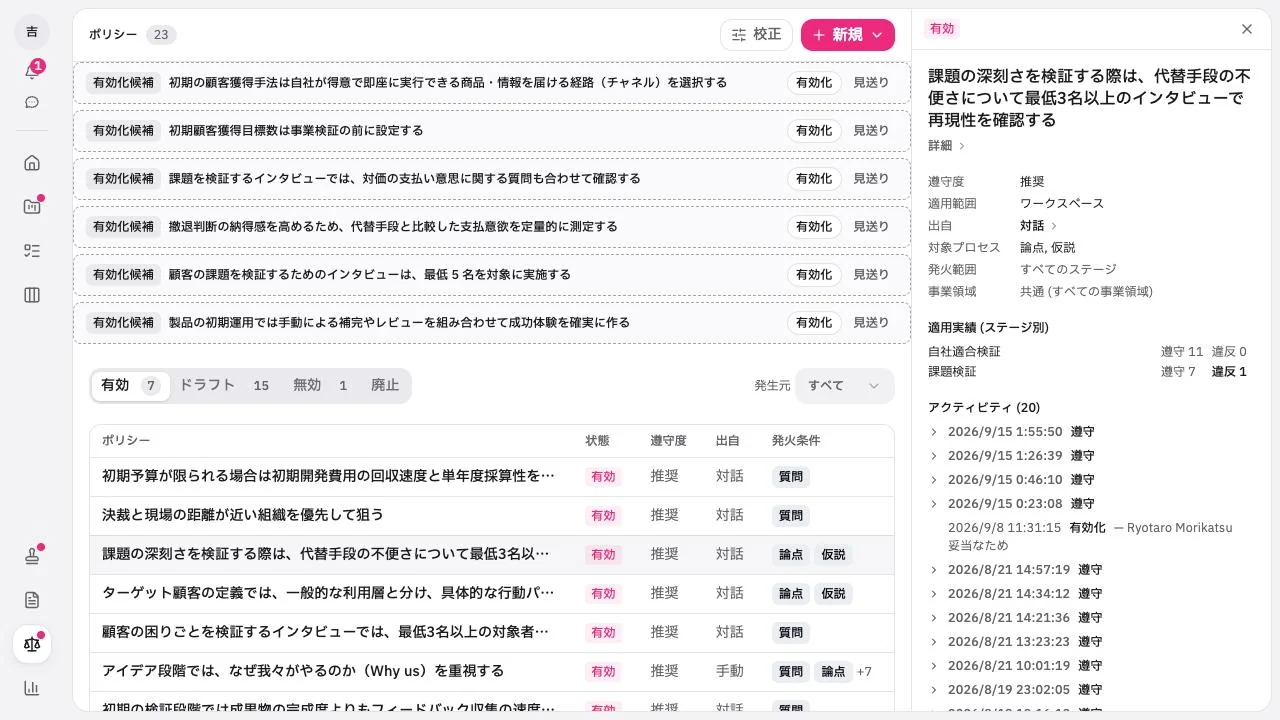Image resolution: width=1280 pixels, height=720 pixels.
Task: Go to home icon in sidebar
Action: [x=32, y=163]
